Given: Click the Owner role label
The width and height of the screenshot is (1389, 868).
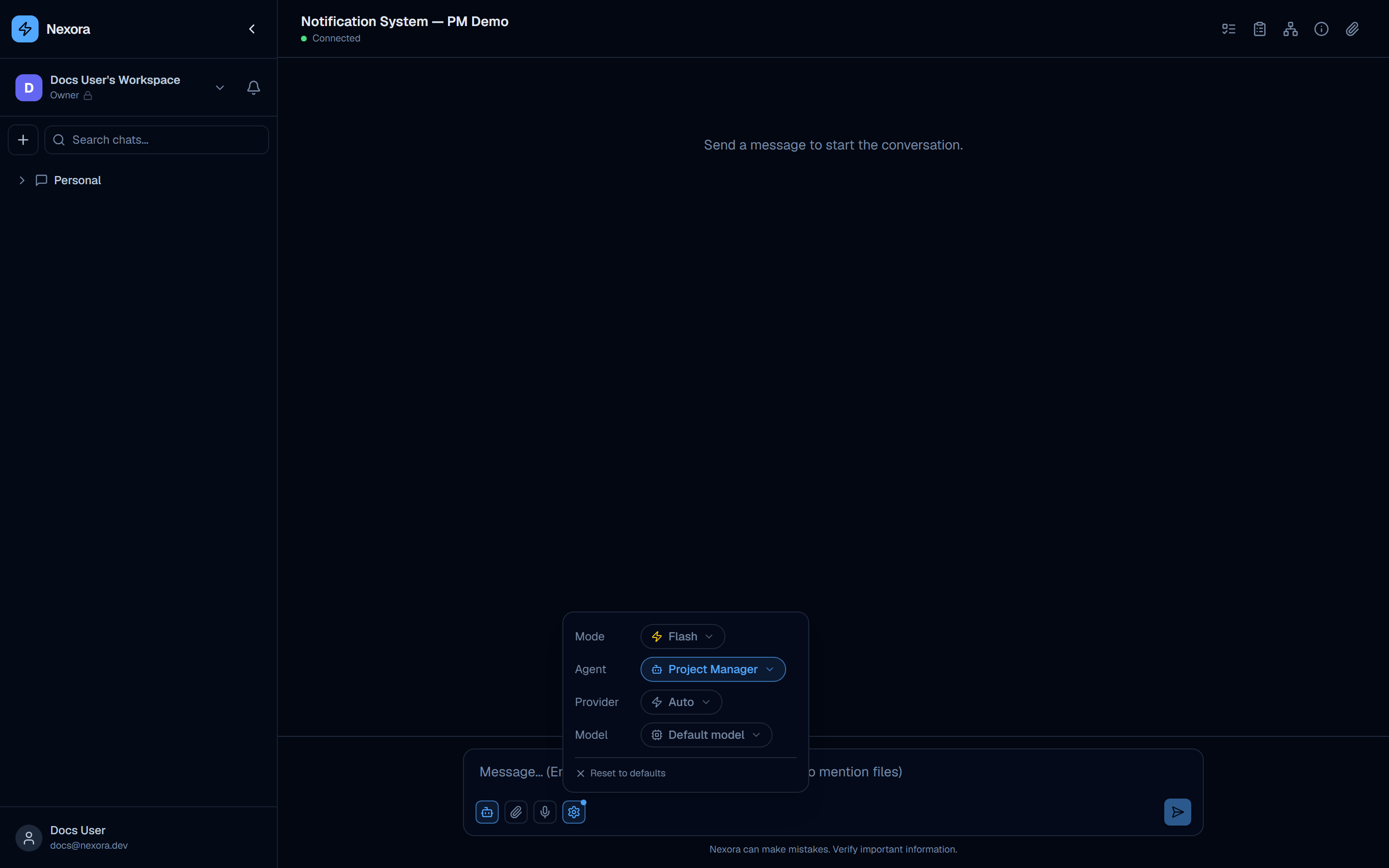Looking at the screenshot, I should [64, 95].
